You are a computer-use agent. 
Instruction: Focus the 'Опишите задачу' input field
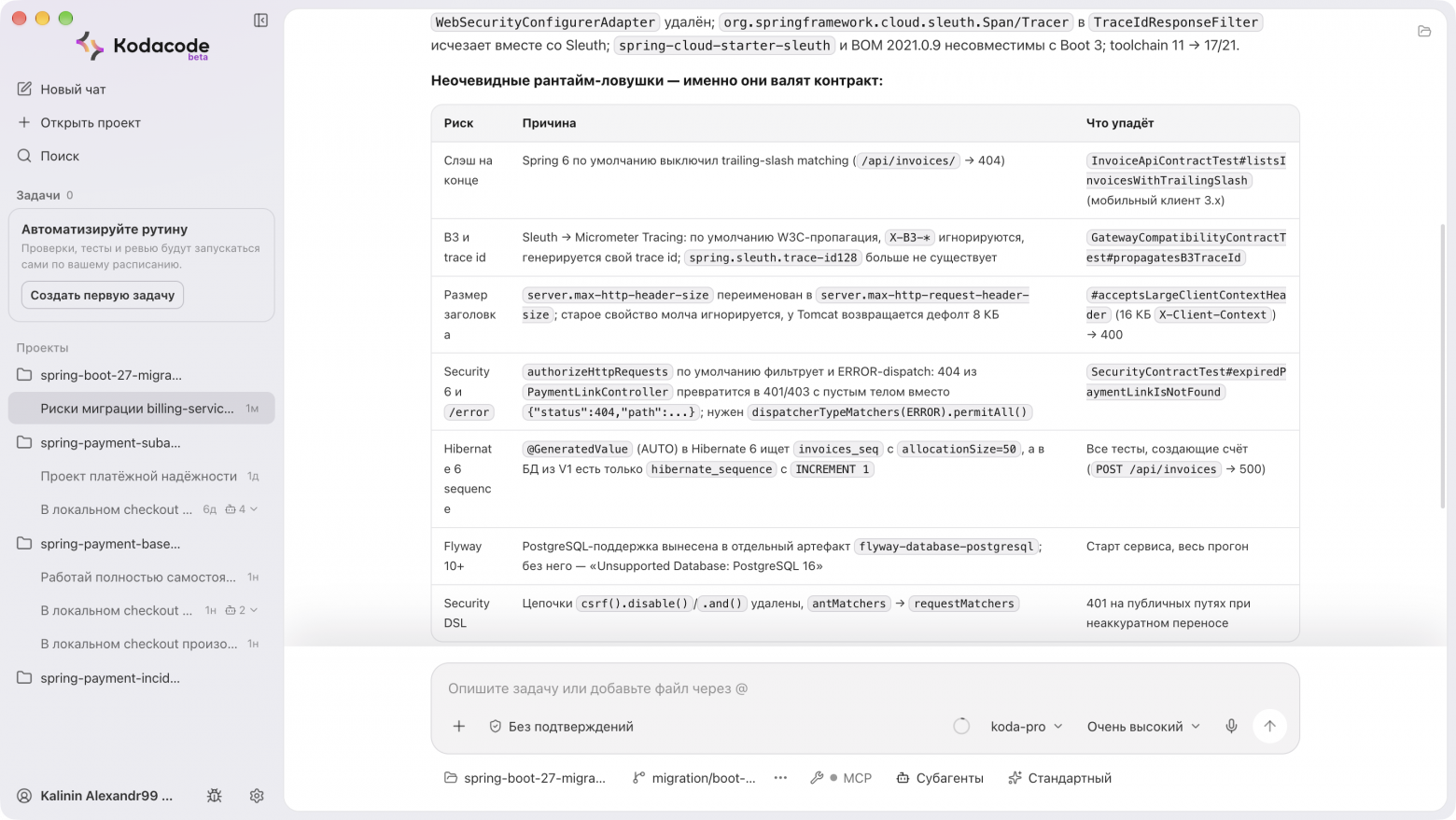point(864,688)
